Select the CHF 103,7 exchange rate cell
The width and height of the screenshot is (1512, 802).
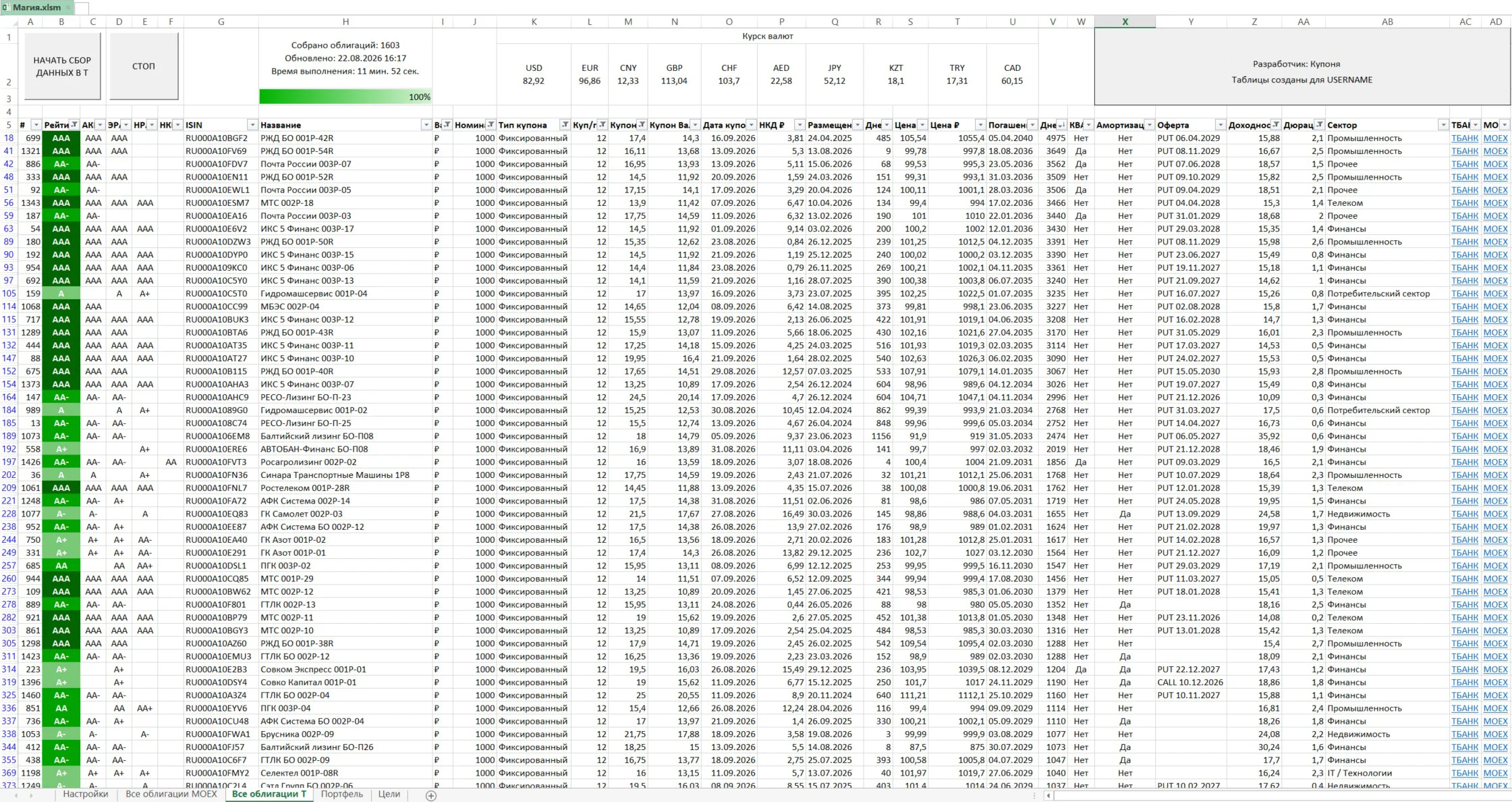729,74
